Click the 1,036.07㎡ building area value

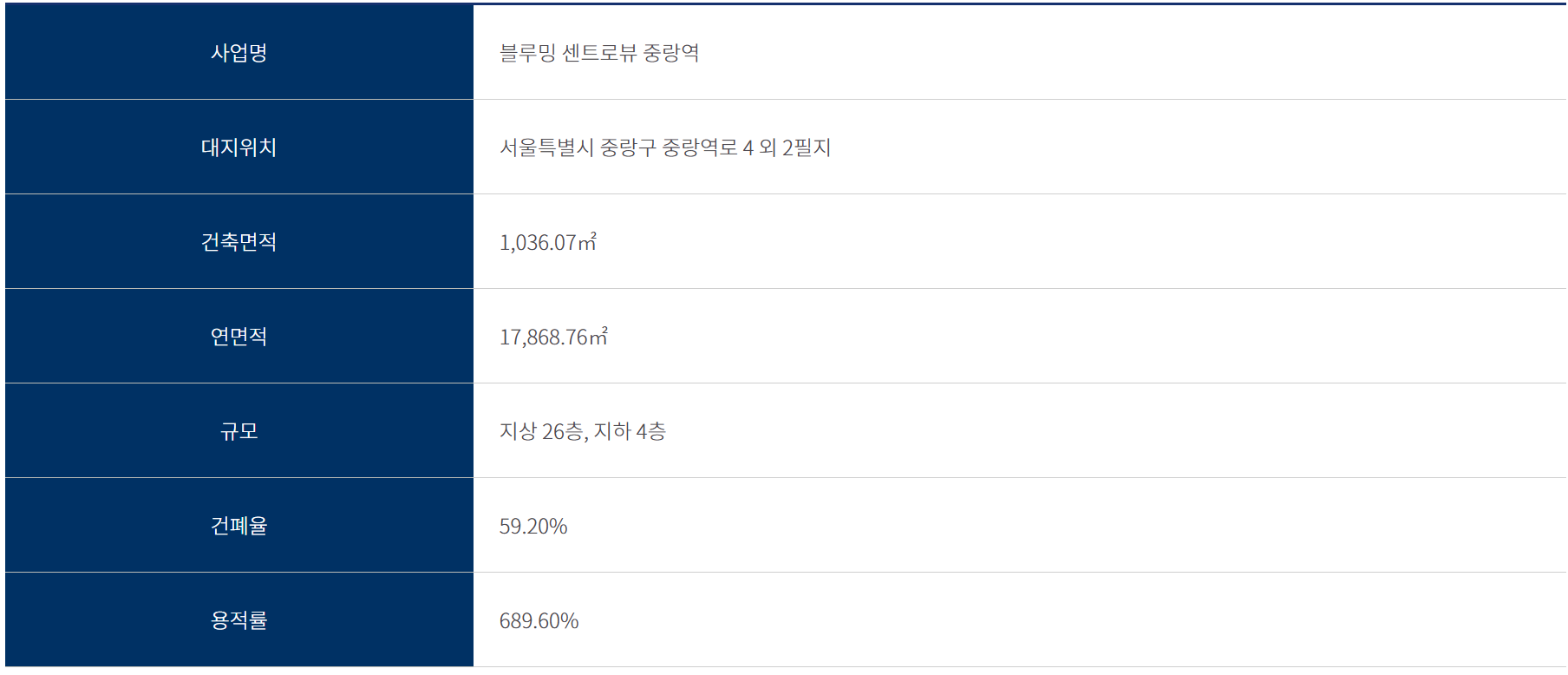pos(547,243)
